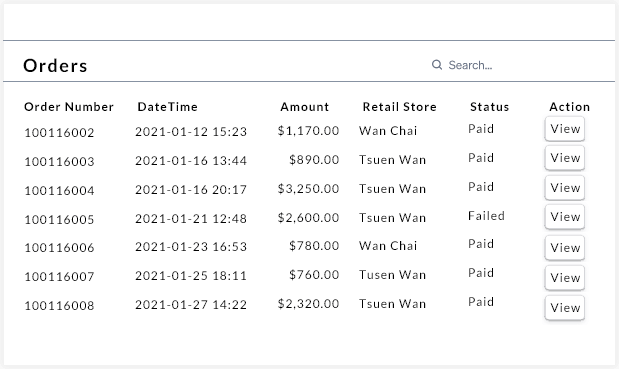Sort by Amount column header

click(x=304, y=107)
